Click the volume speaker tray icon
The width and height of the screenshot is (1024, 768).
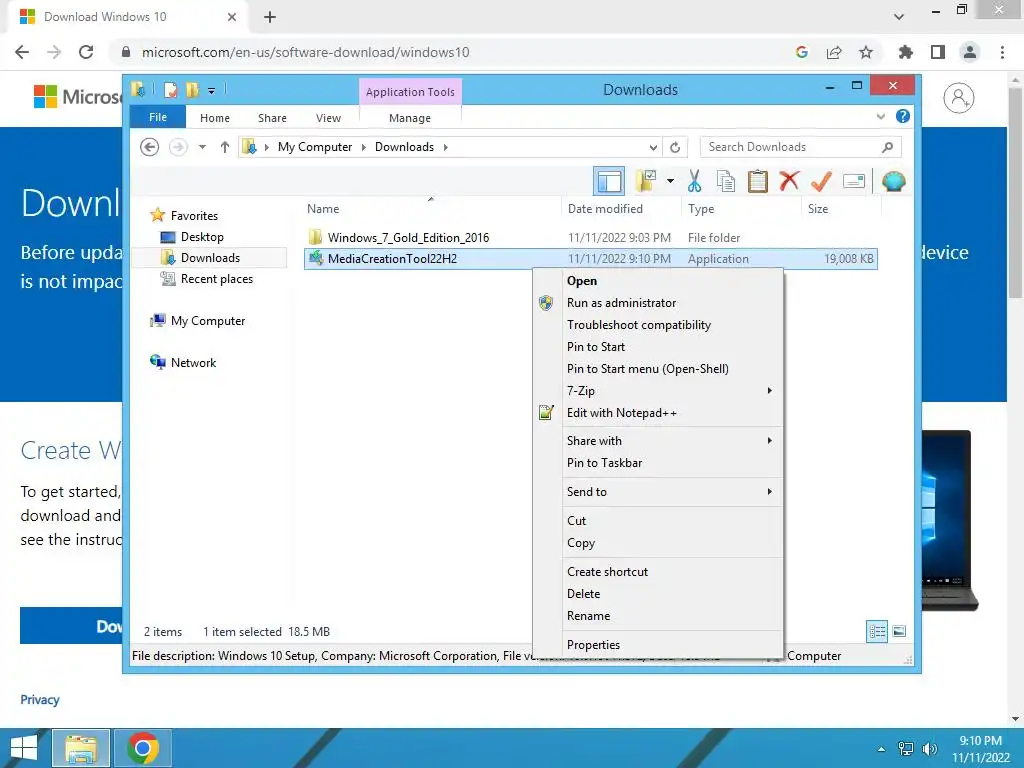[929, 748]
